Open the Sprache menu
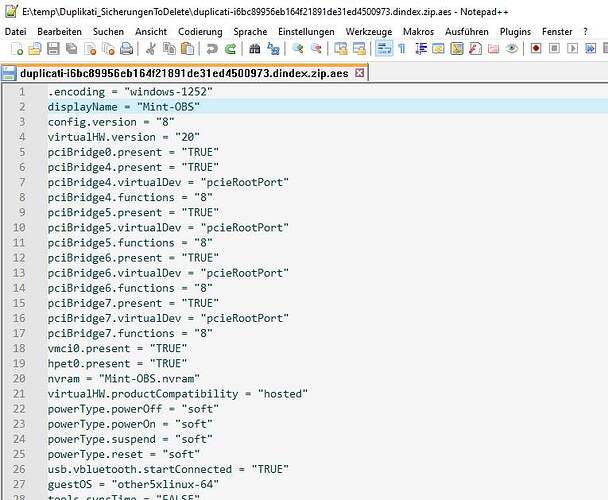608x500 pixels. coord(250,32)
